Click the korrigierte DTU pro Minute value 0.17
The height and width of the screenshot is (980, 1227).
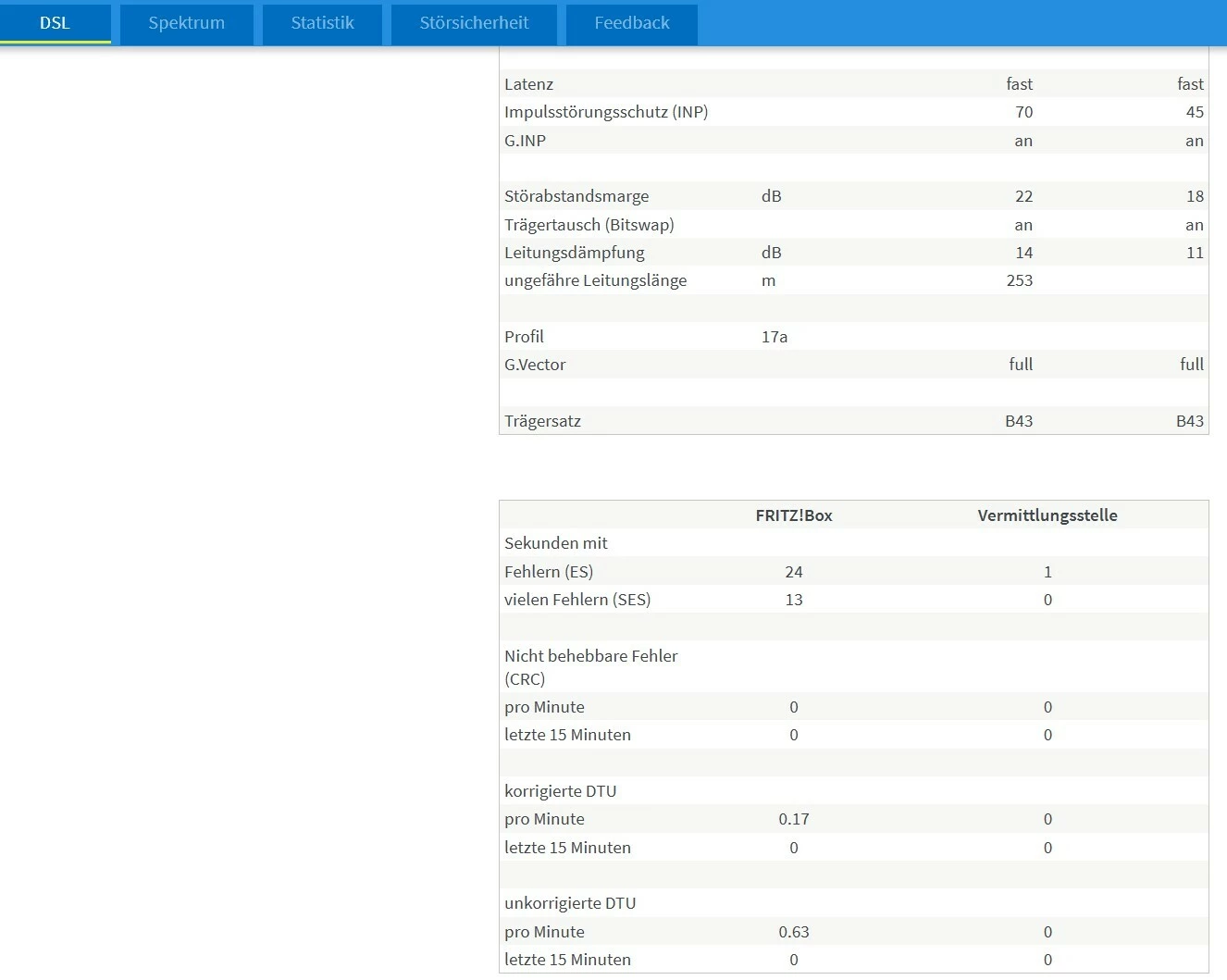pyautogui.click(x=794, y=819)
